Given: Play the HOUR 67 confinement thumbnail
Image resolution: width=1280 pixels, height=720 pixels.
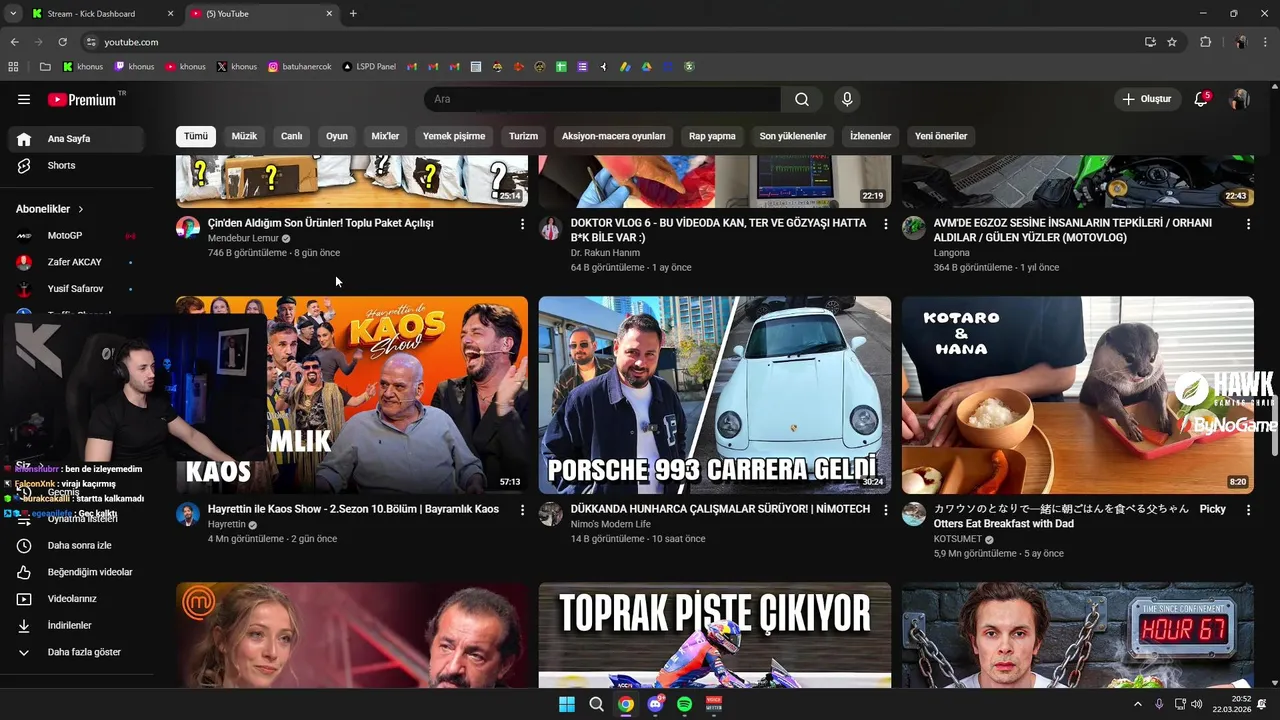Looking at the screenshot, I should pyautogui.click(x=1078, y=635).
